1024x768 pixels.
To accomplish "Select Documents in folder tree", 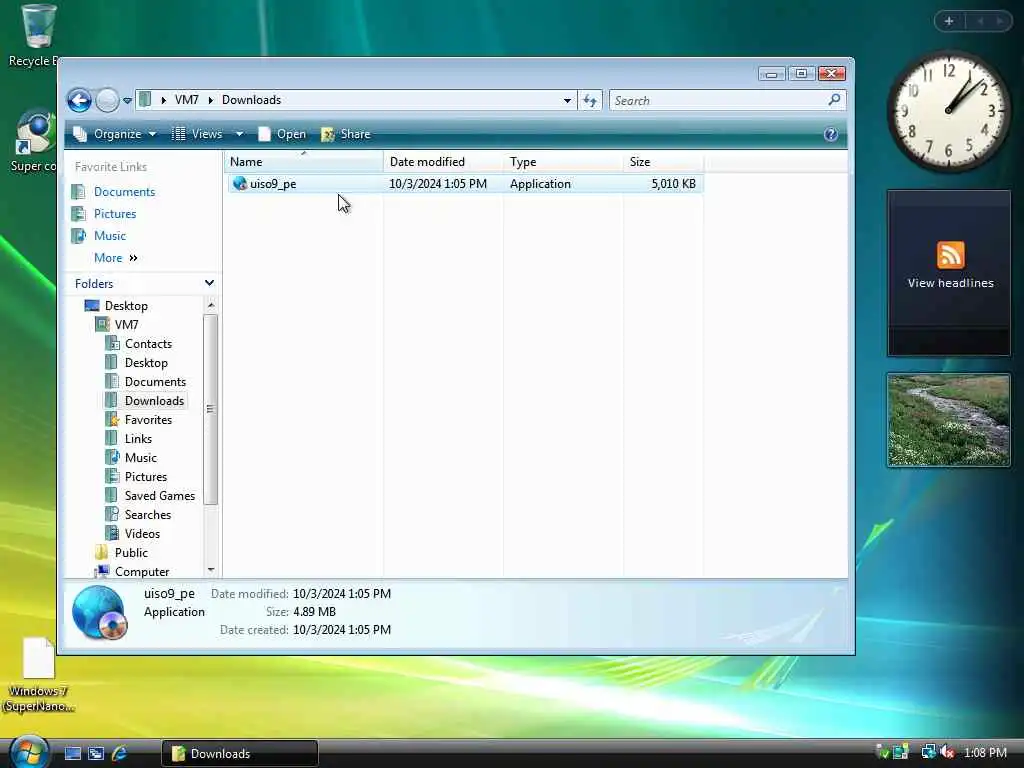I will coord(155,381).
